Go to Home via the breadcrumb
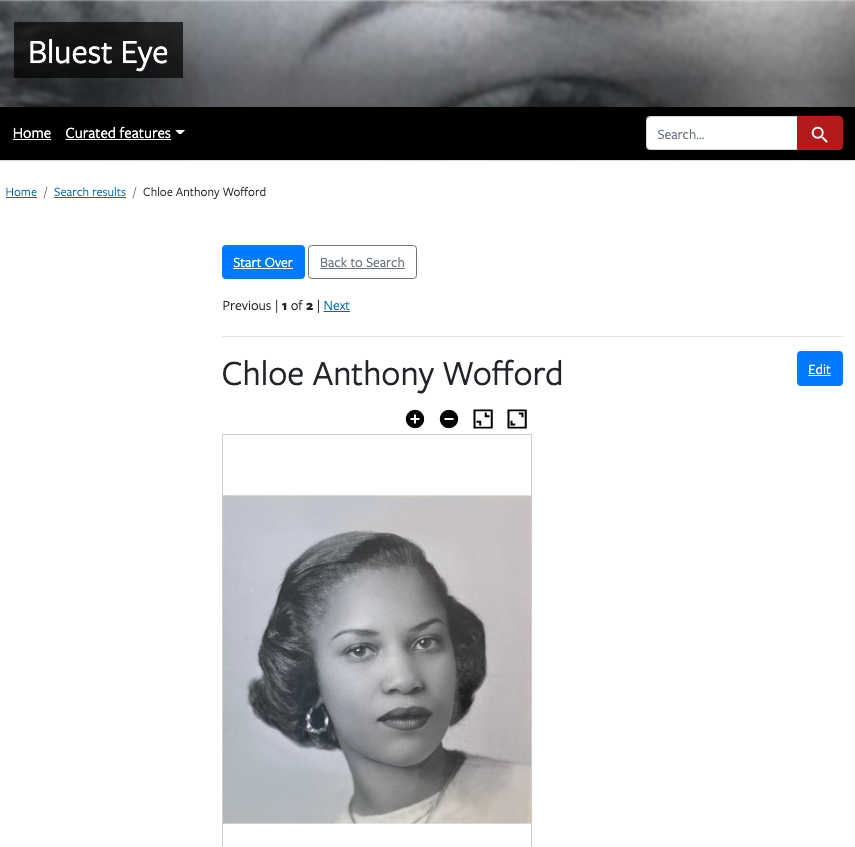This screenshot has height=847, width=855. 21,192
